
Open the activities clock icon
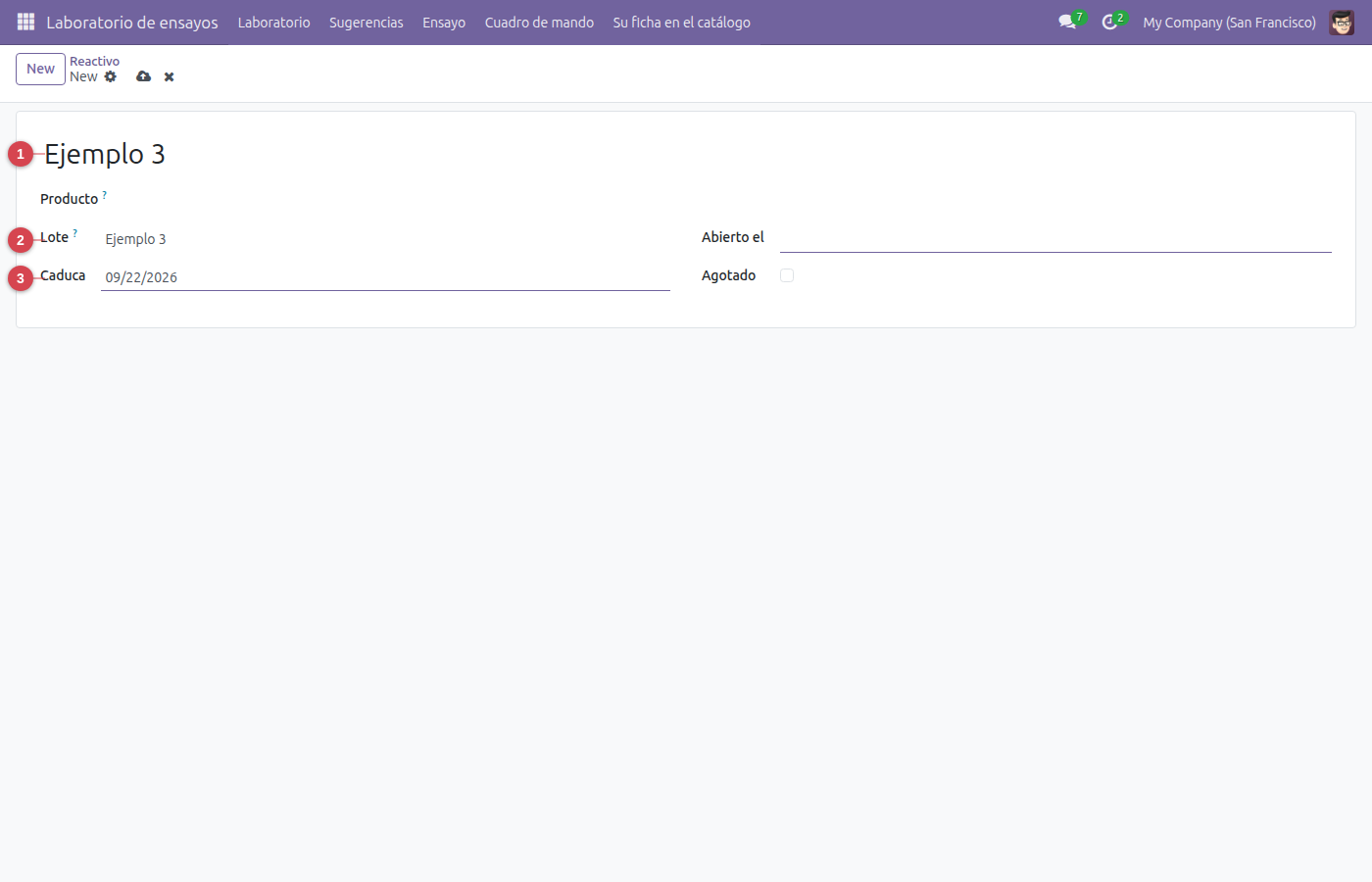pyautogui.click(x=1109, y=22)
